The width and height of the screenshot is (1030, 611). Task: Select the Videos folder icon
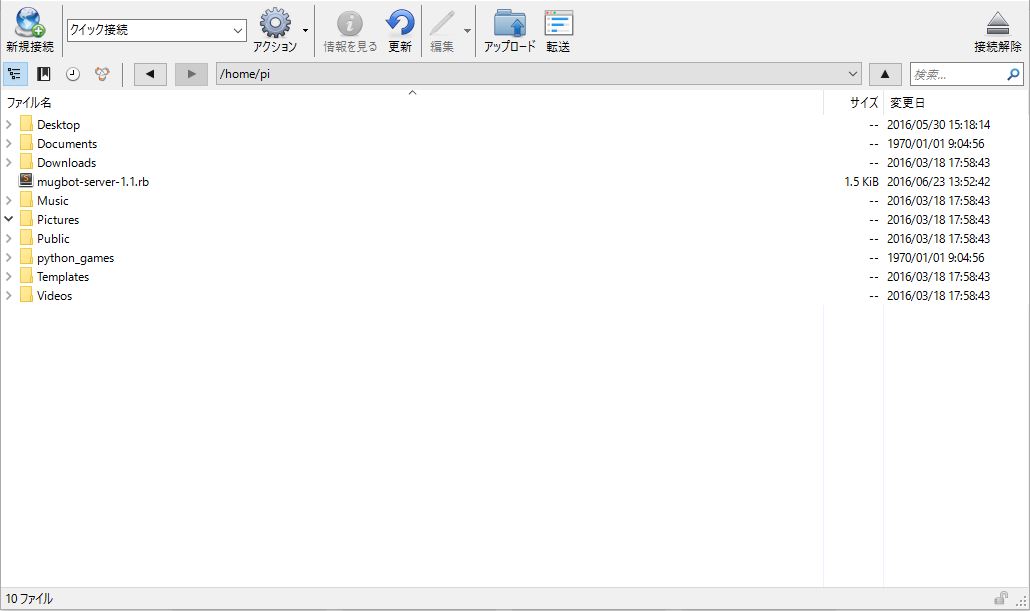pyautogui.click(x=26, y=295)
